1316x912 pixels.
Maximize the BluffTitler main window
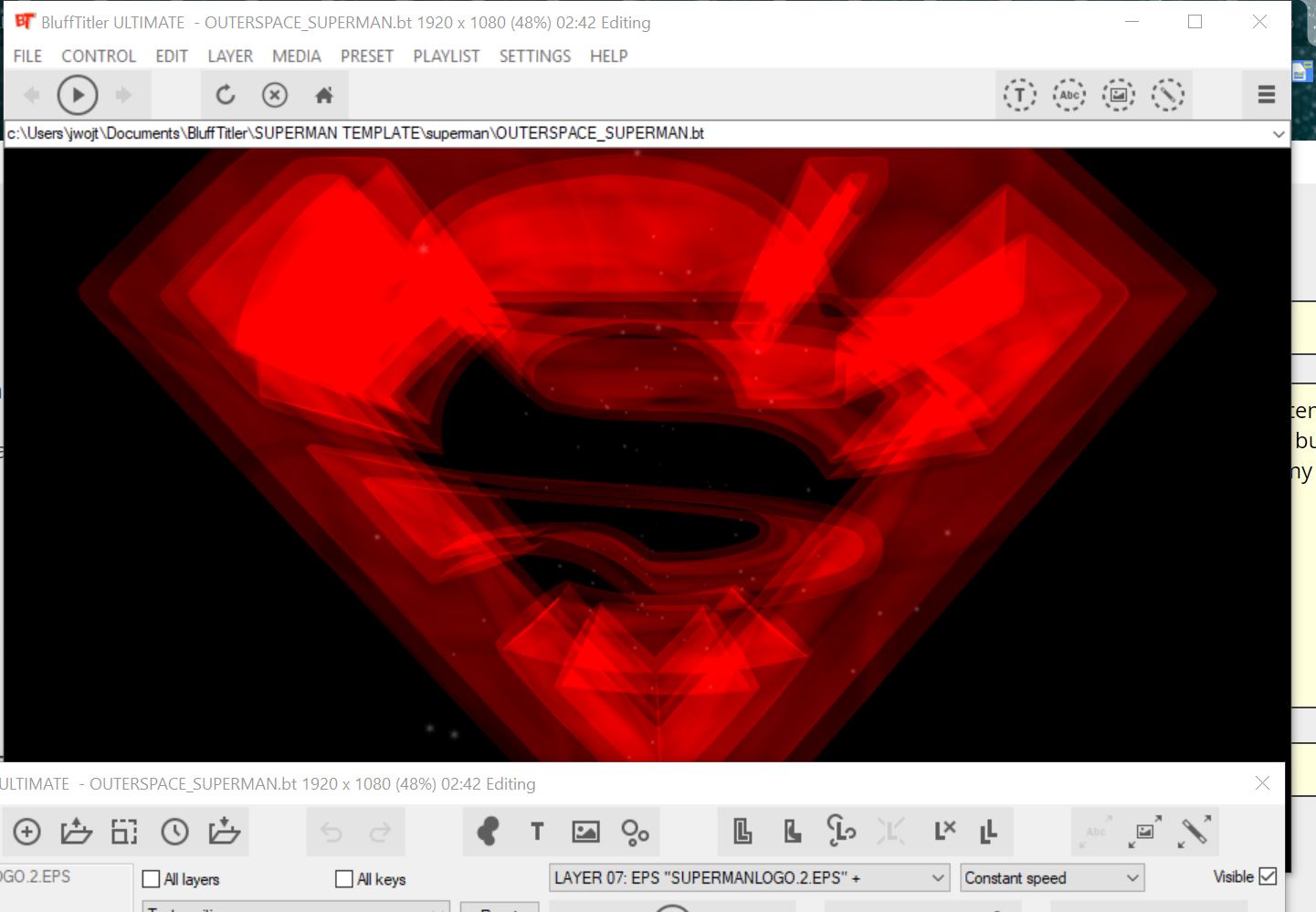[1195, 22]
